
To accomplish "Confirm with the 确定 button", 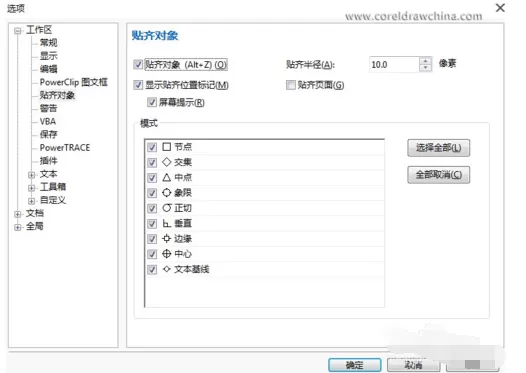I will pyautogui.click(x=355, y=365).
